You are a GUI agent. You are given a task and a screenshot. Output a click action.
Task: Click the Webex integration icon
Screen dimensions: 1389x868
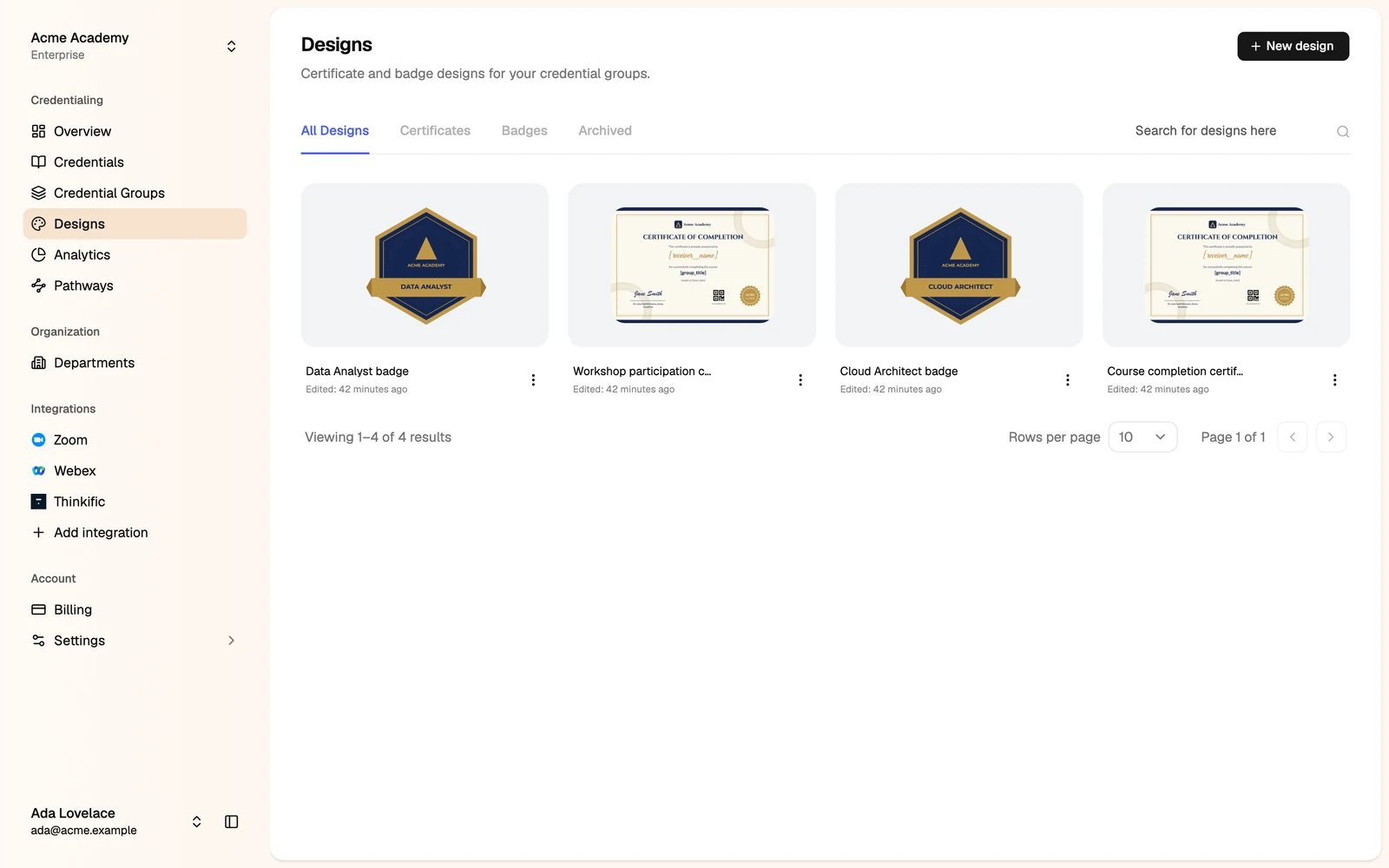(x=38, y=470)
